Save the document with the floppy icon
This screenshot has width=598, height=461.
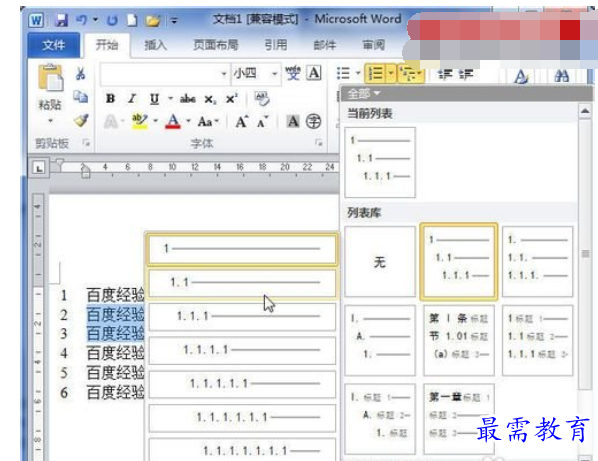(61, 20)
